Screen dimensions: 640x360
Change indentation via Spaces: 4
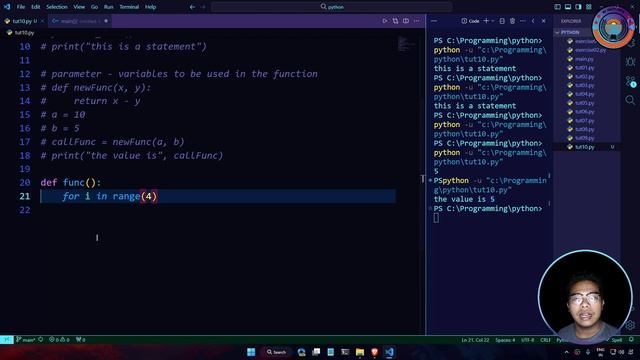505,340
